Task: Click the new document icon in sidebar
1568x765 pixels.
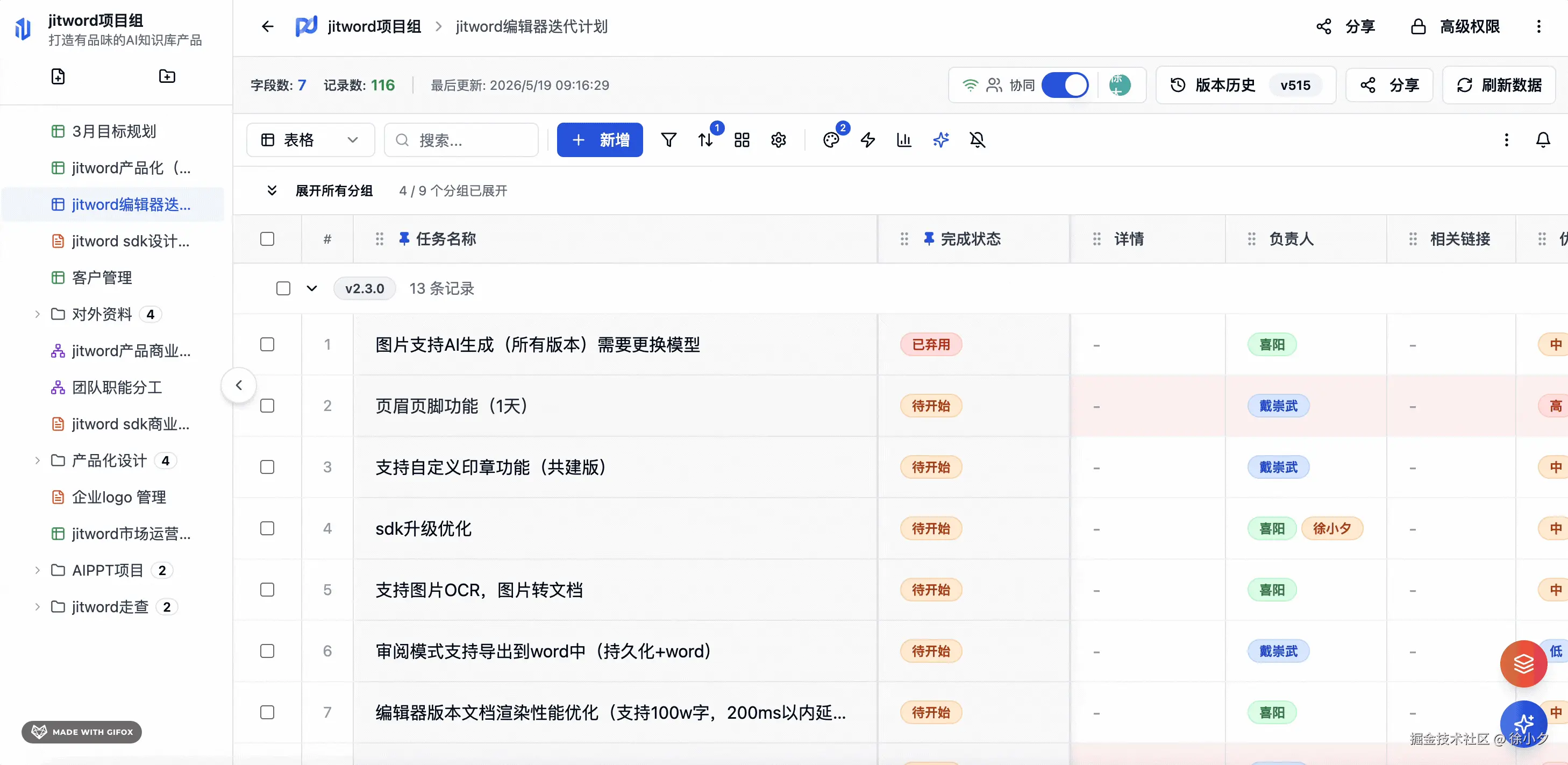Action: (x=58, y=76)
